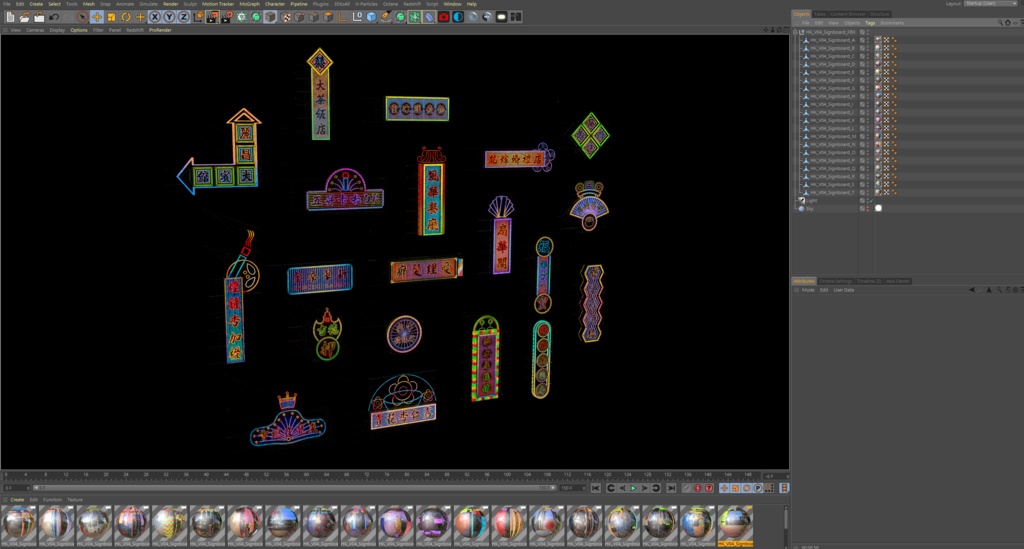Select HK_V04_Signboard_G object

[x=832, y=88]
